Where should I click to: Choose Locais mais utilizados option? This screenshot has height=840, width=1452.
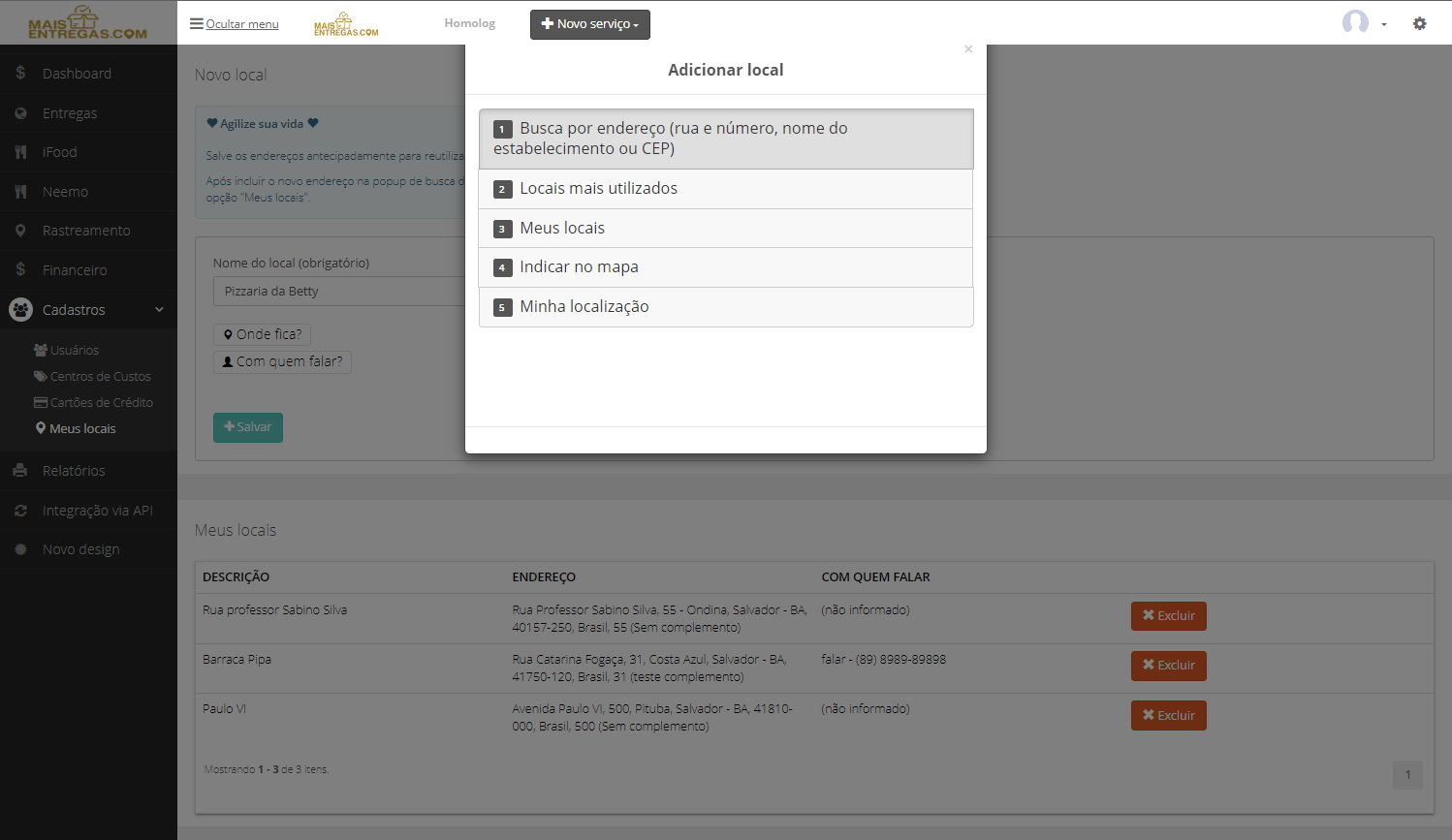(726, 189)
